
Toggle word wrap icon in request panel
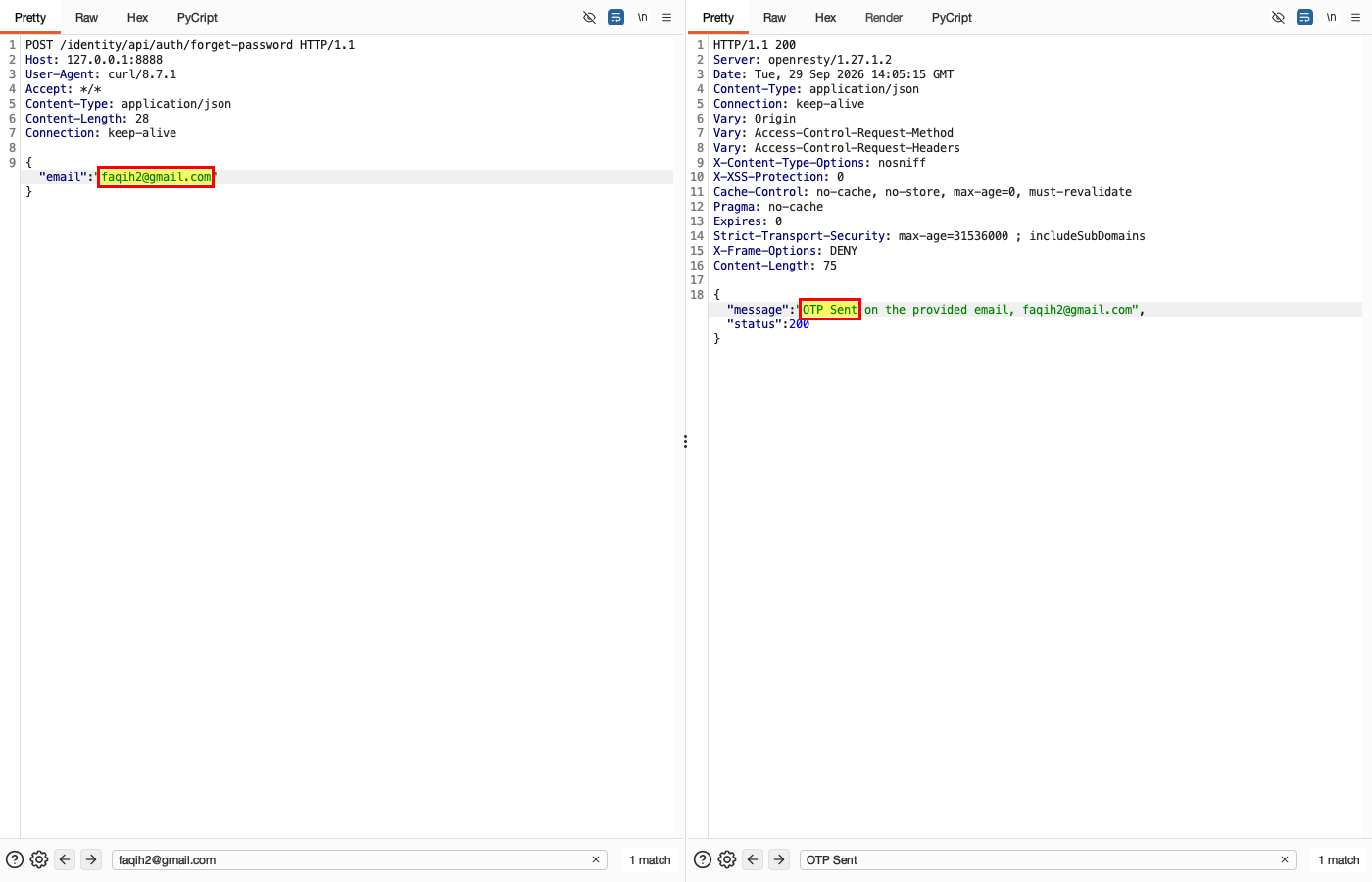(x=615, y=18)
